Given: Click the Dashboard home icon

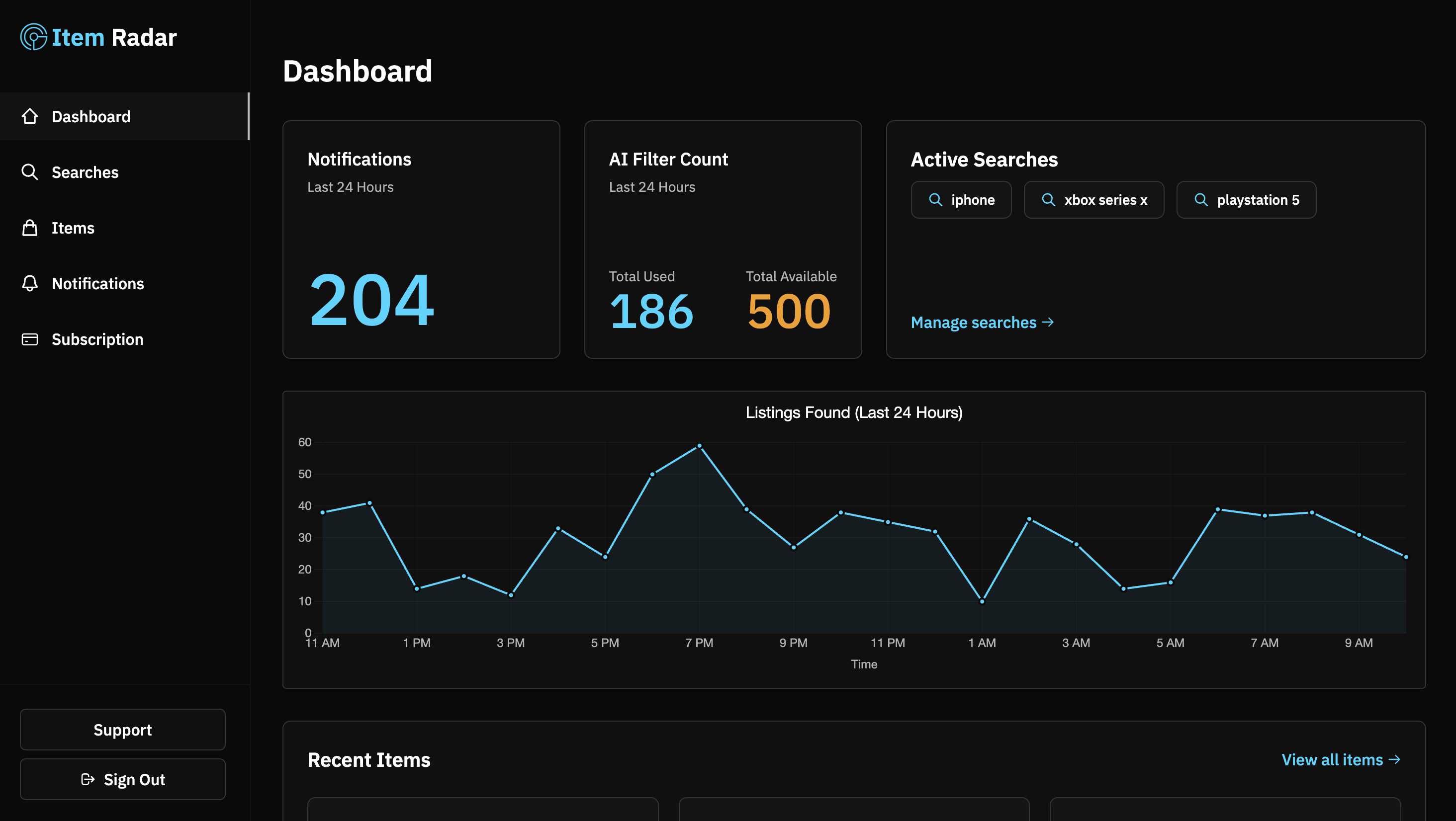Looking at the screenshot, I should 29,116.
